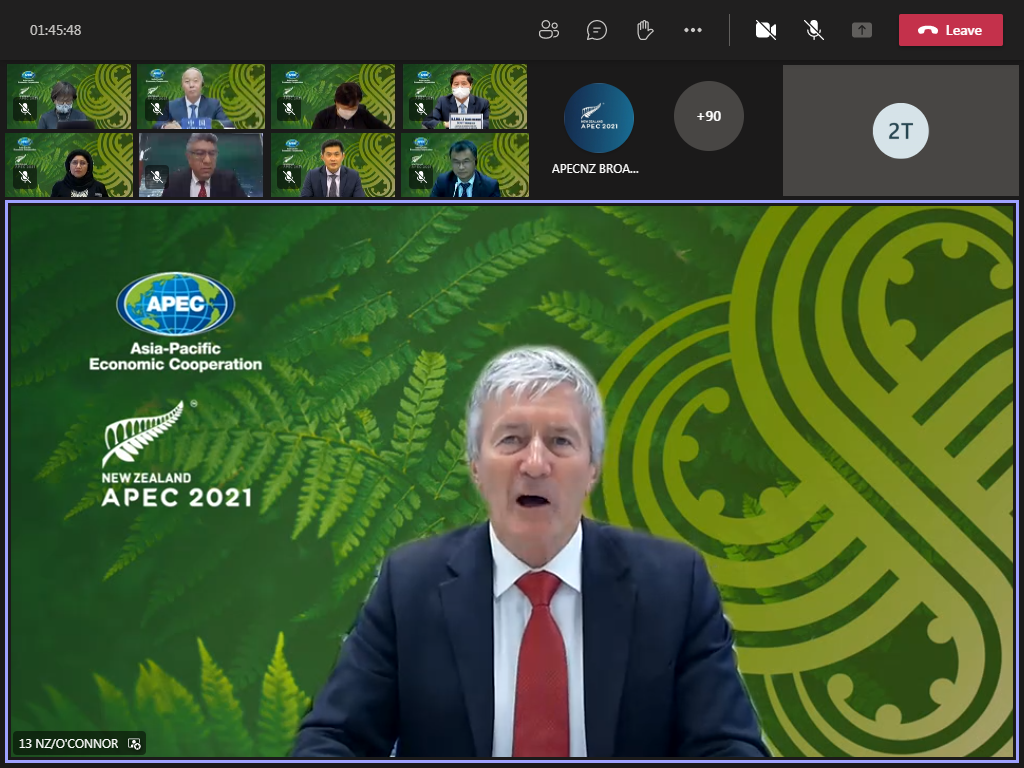This screenshot has width=1024, height=768.
Task: Select the thumbnail with the 中国 desk placard
Action: tap(201, 97)
